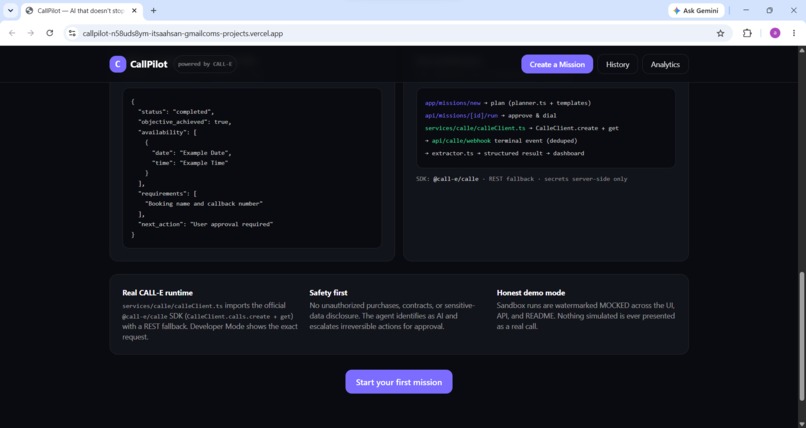Open the Chrome profile avatar

coord(775,33)
